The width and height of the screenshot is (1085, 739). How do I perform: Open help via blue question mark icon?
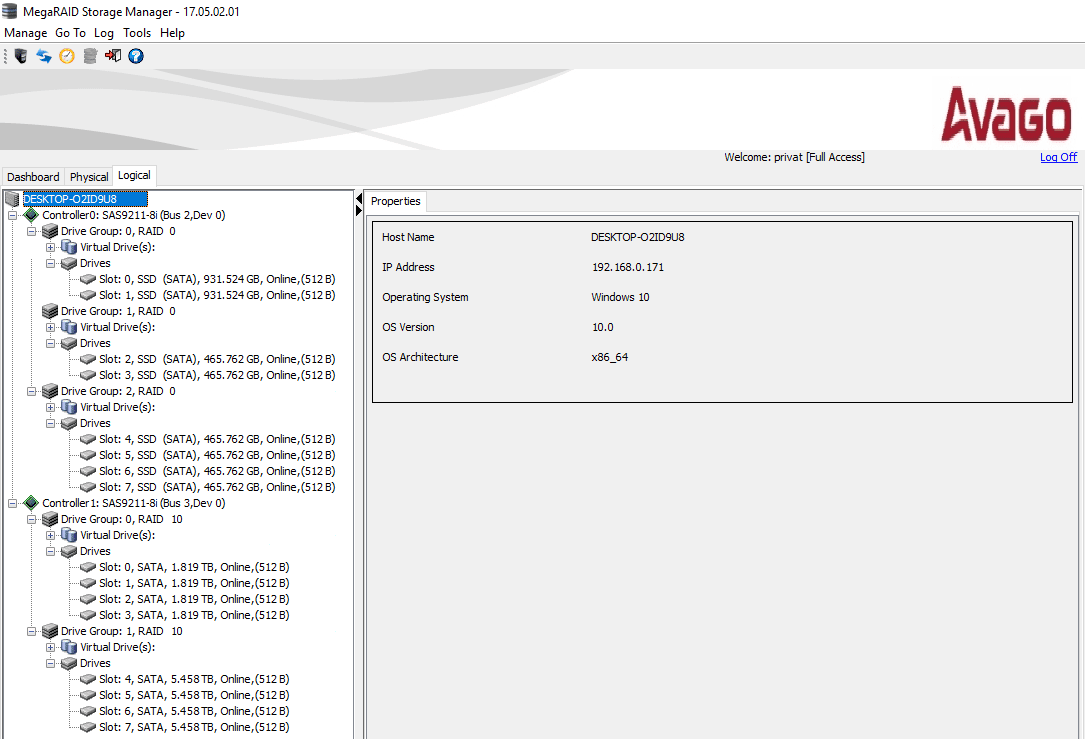(x=136, y=56)
